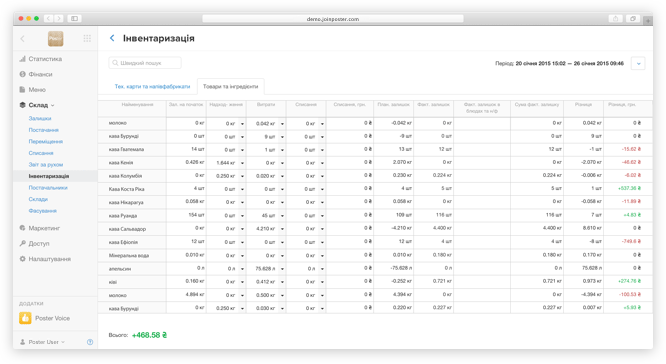Click the browser back button

tap(48, 18)
